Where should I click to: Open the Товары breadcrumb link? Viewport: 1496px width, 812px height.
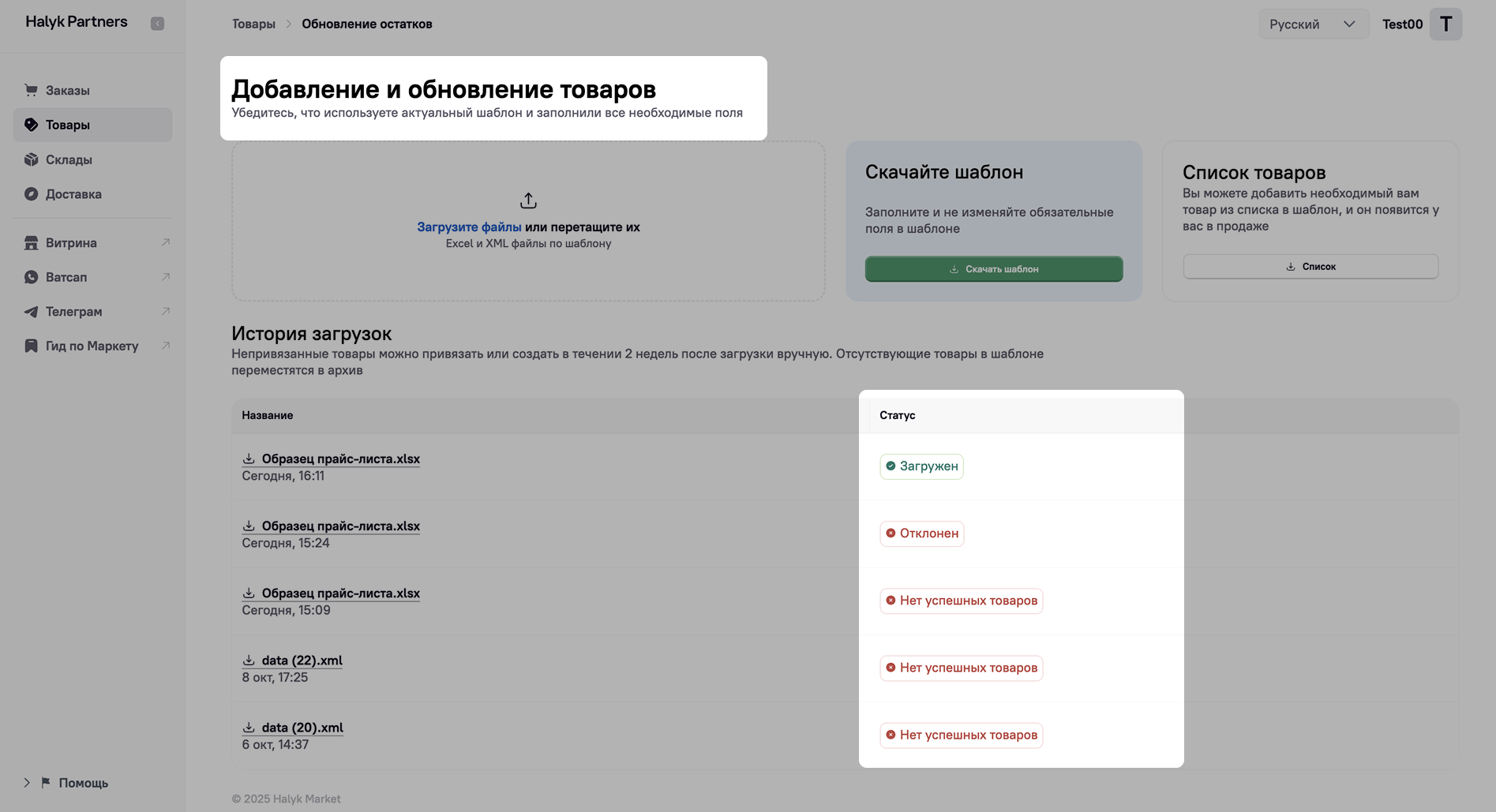(253, 24)
